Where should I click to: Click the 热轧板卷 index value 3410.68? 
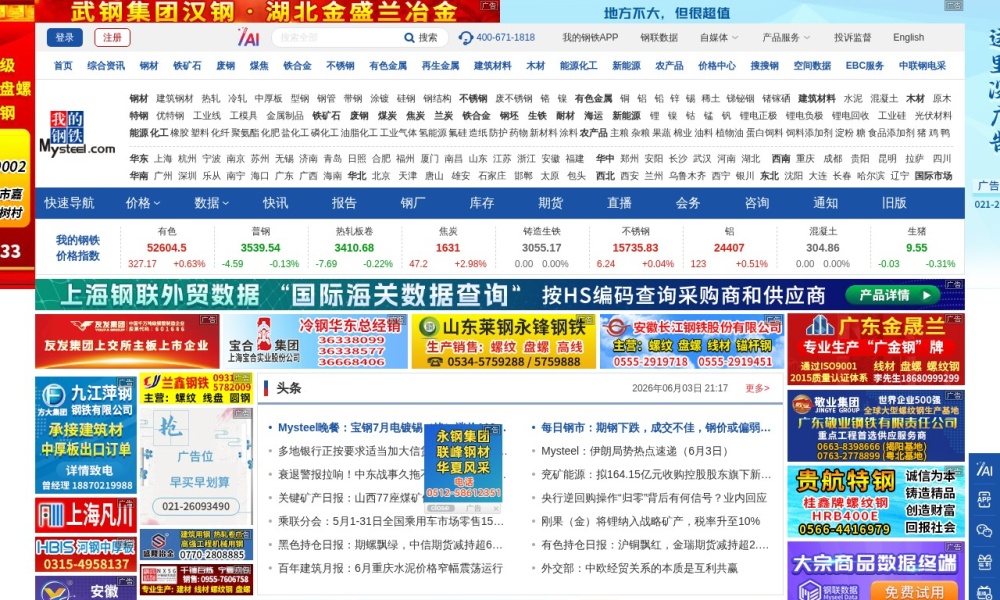(x=354, y=248)
